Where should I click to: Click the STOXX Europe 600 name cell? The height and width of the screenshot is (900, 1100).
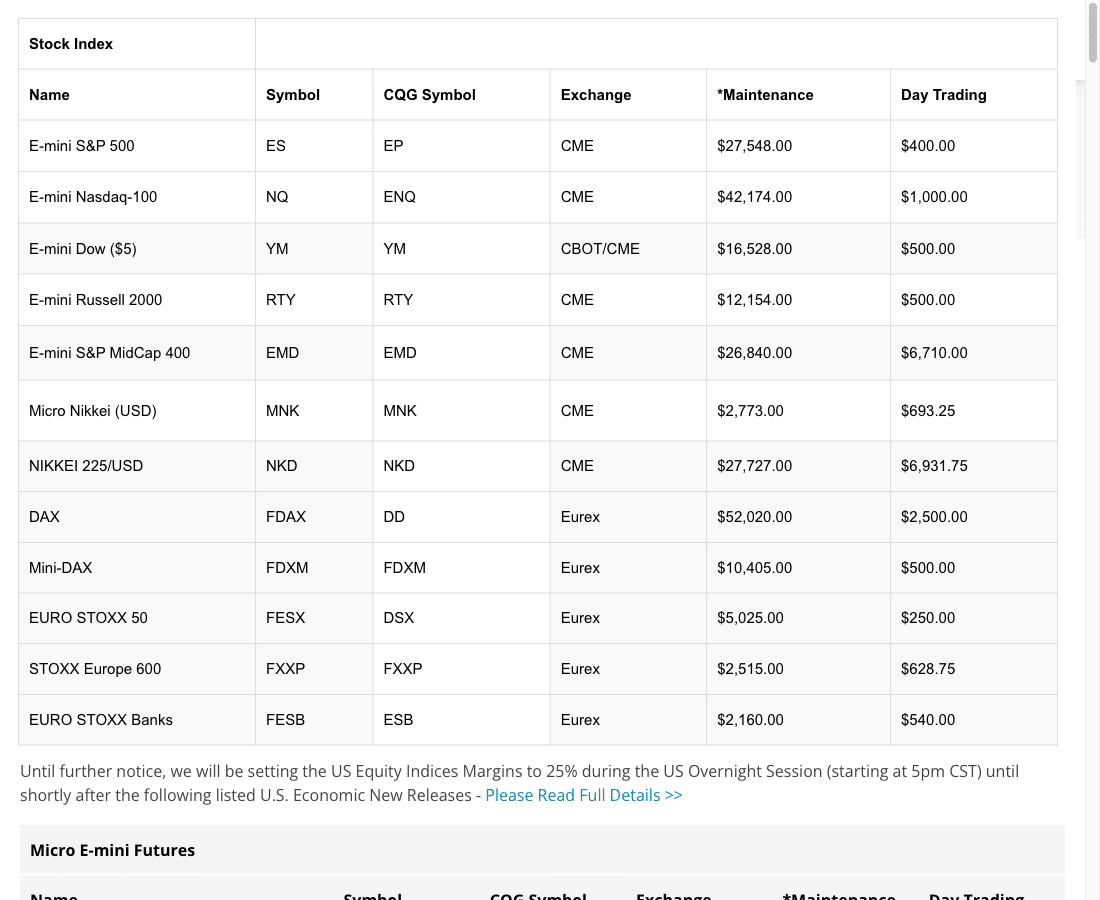tap(137, 669)
